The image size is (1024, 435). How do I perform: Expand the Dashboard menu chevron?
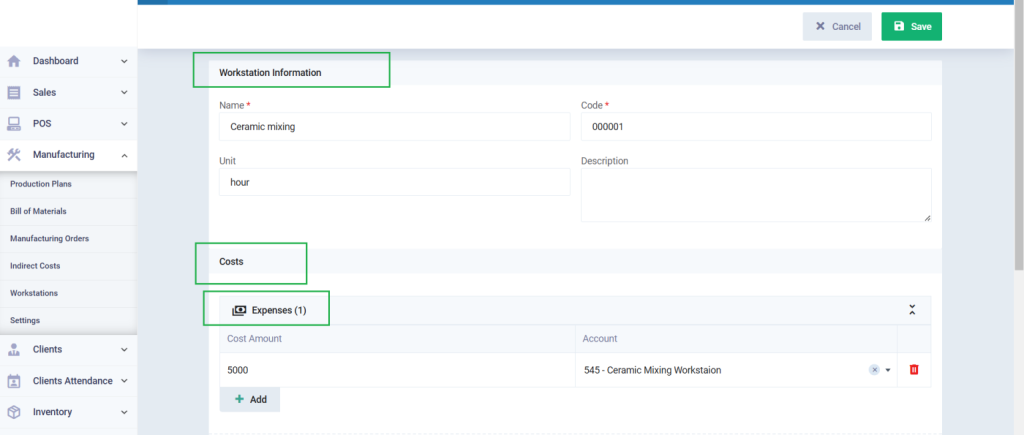124,61
